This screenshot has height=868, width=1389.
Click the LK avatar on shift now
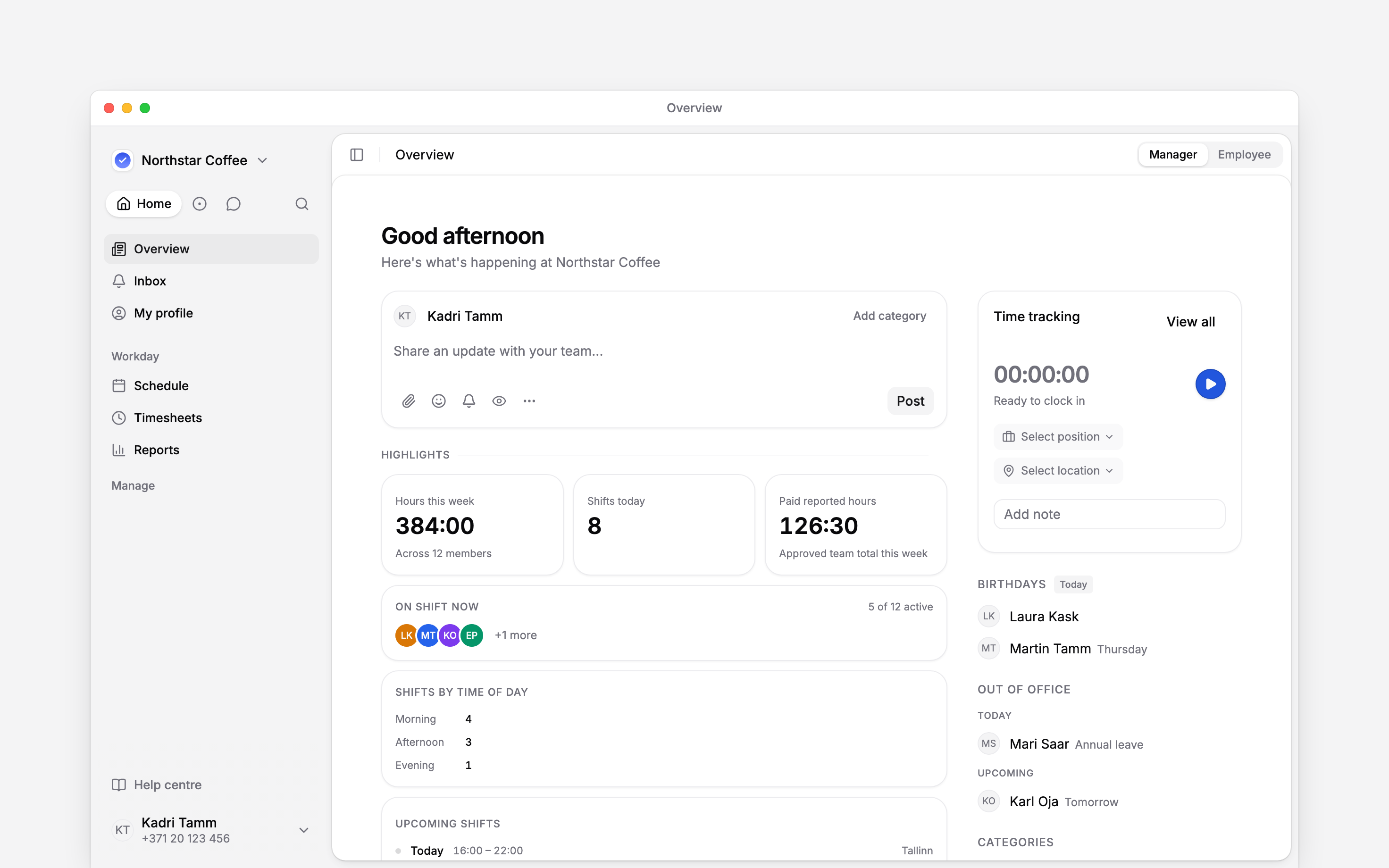pyautogui.click(x=406, y=635)
